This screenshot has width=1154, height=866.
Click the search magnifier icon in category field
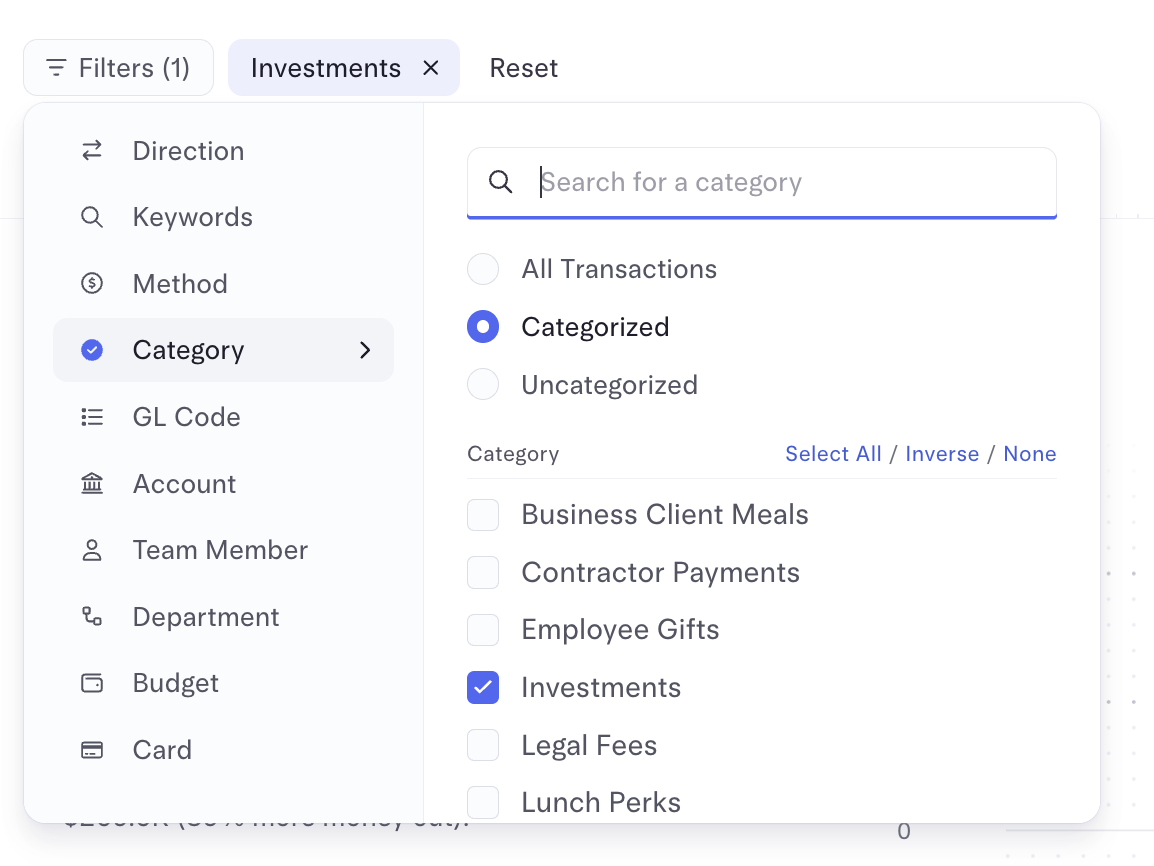coord(500,182)
